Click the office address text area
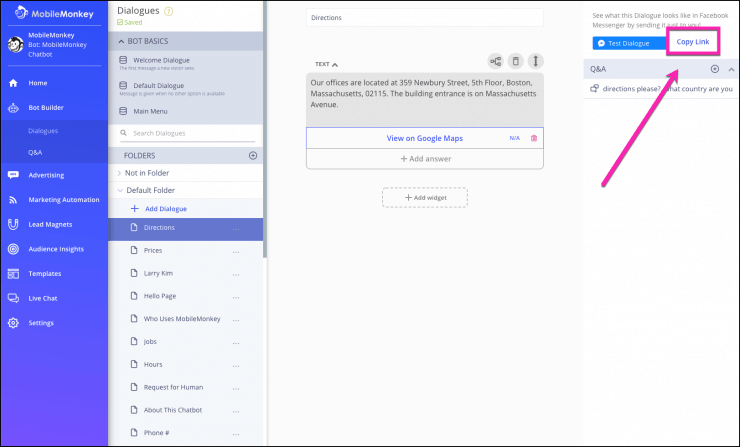 (x=425, y=100)
